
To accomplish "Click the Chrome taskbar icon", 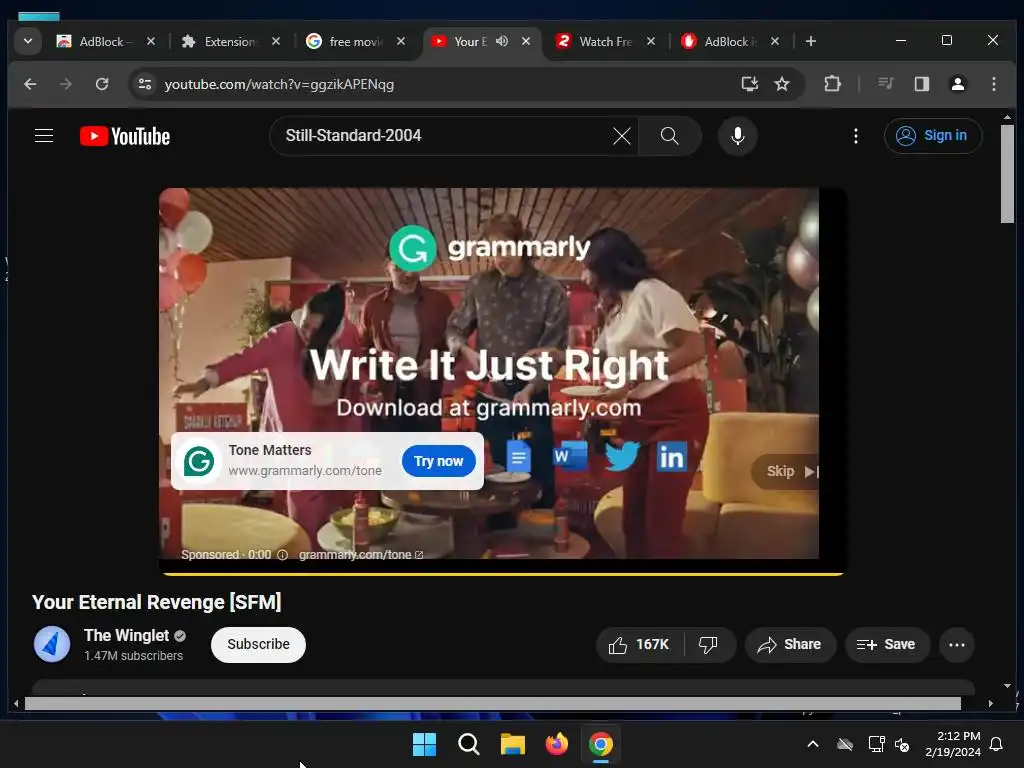I will (x=600, y=744).
